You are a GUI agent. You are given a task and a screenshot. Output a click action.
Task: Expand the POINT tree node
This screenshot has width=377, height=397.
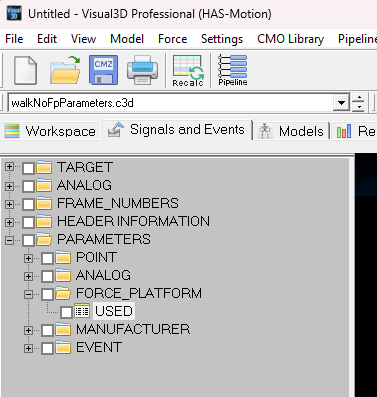click(x=28, y=258)
